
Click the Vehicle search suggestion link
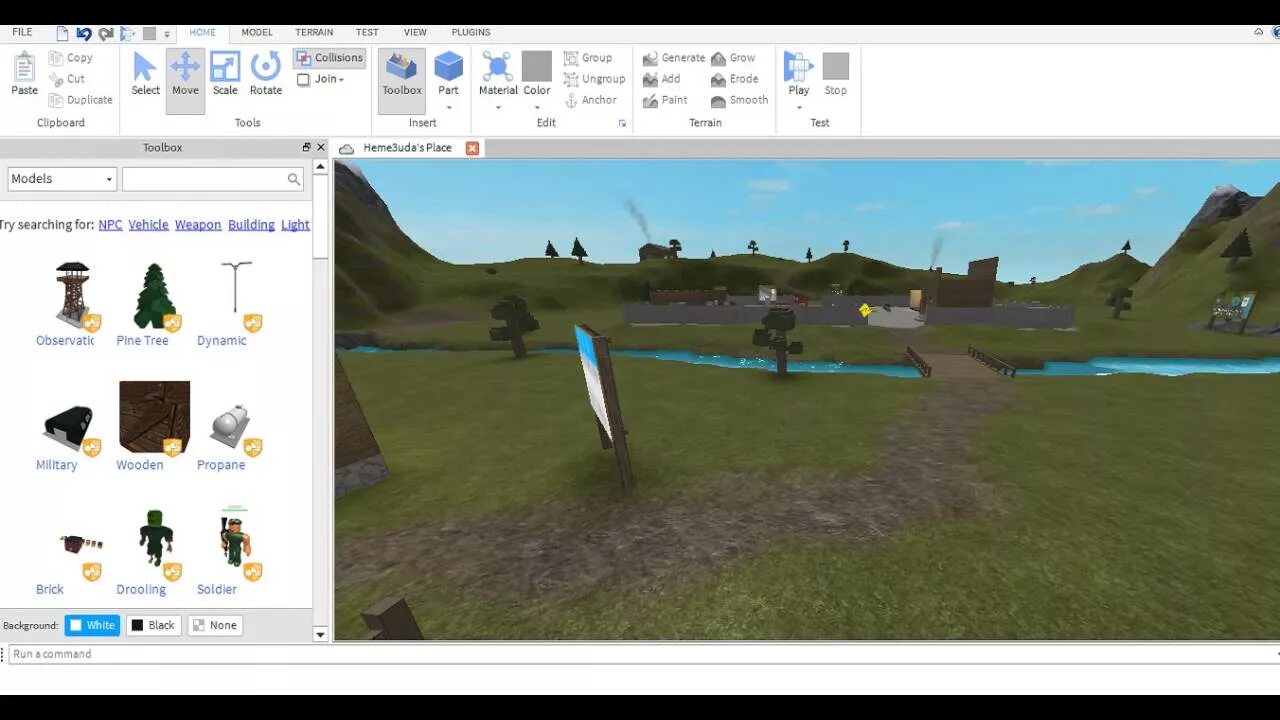148,225
